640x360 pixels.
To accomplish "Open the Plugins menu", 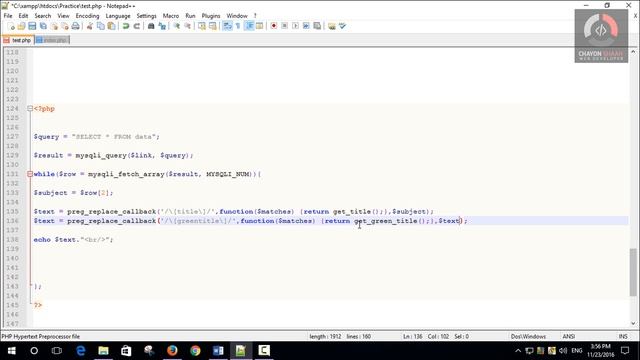I will click(x=211, y=16).
